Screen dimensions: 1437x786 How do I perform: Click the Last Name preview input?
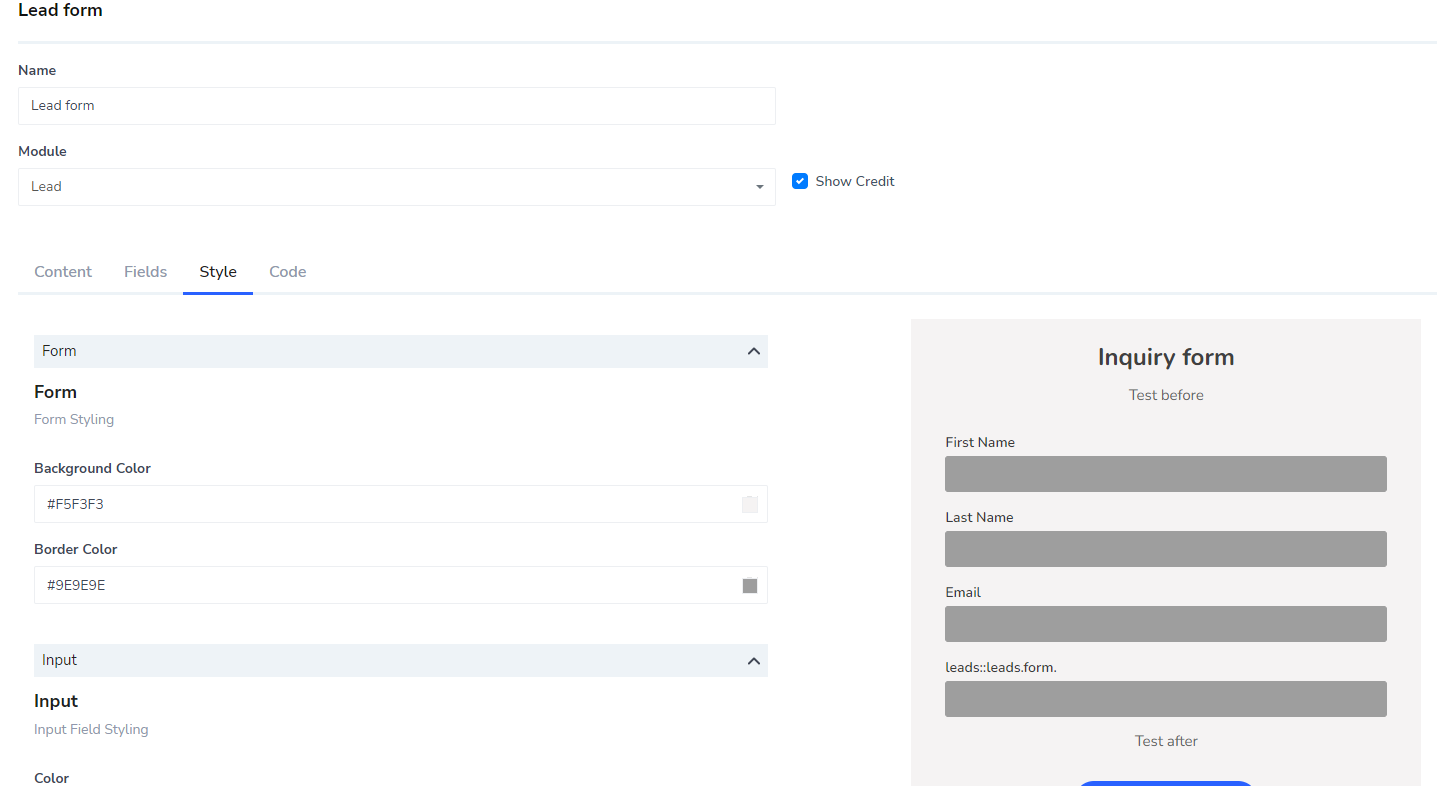[x=1165, y=548]
